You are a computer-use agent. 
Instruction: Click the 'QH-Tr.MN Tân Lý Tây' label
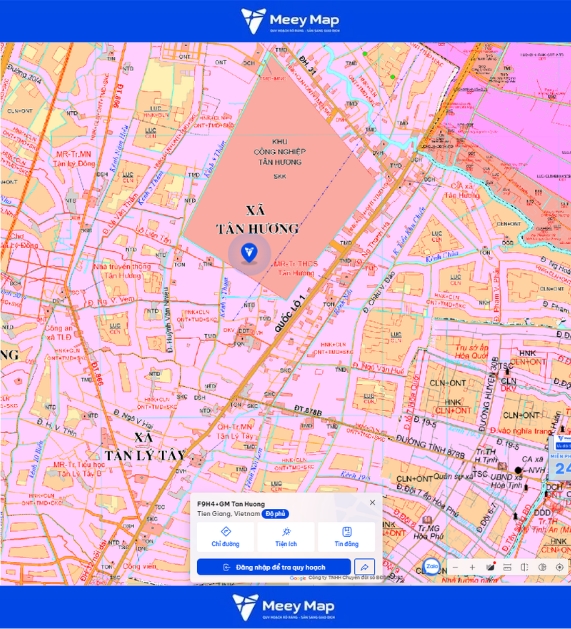point(235,432)
